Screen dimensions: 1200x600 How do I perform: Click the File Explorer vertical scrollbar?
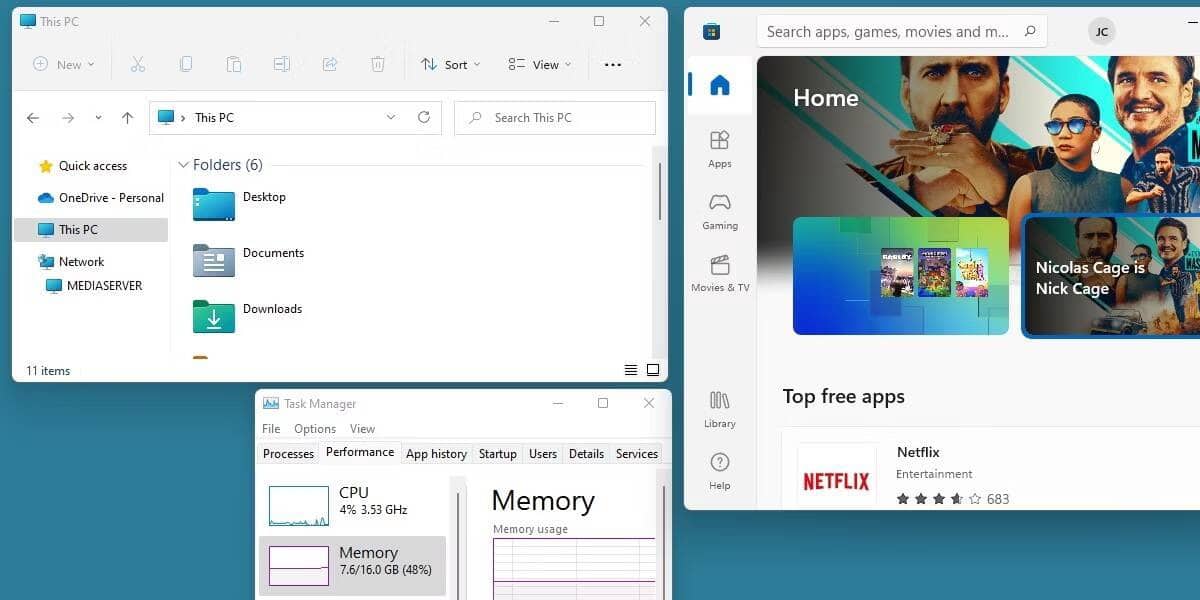[659, 192]
